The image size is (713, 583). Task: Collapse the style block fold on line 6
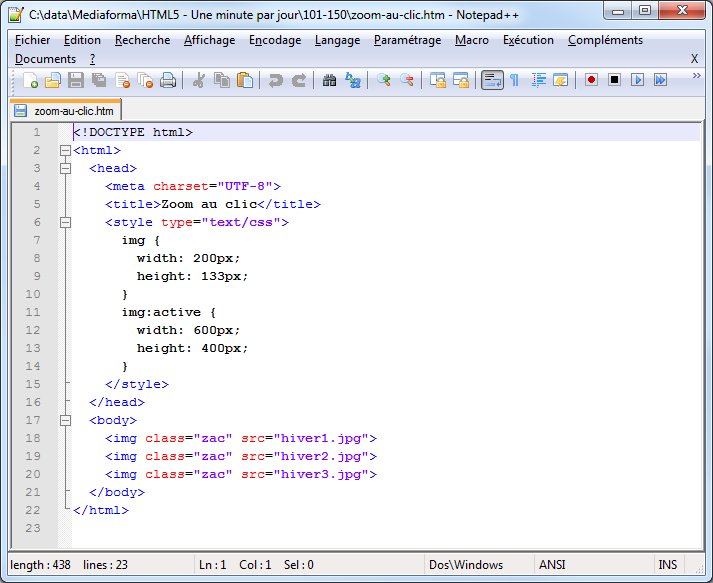[65, 222]
